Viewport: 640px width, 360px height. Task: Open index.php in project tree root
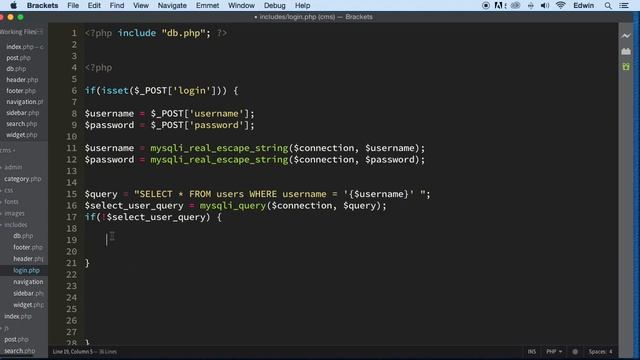point(18,316)
